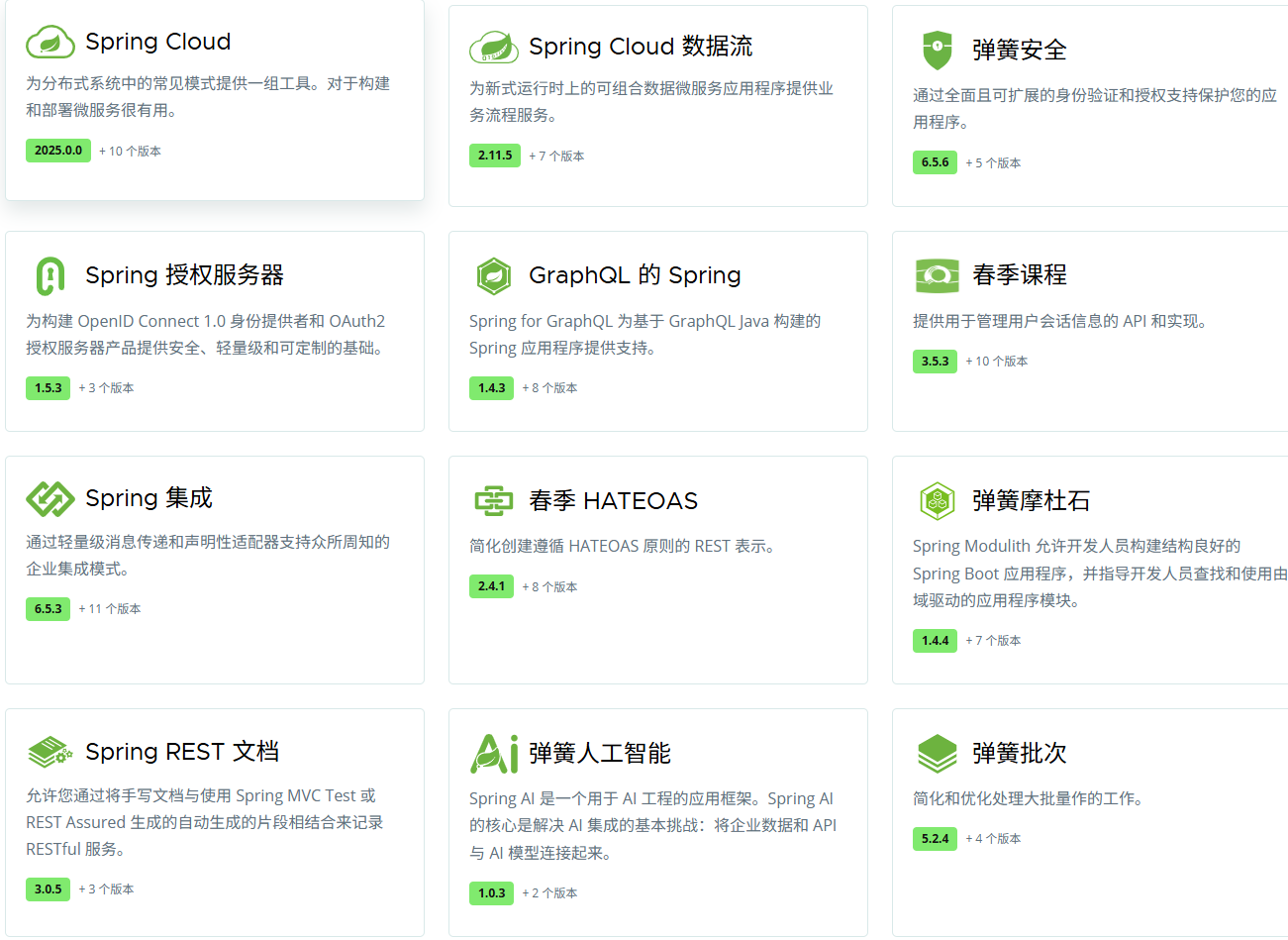Viewport: 1288px width, 940px height.
Task: Click the 1.4.3 version badge
Action: tap(491, 388)
